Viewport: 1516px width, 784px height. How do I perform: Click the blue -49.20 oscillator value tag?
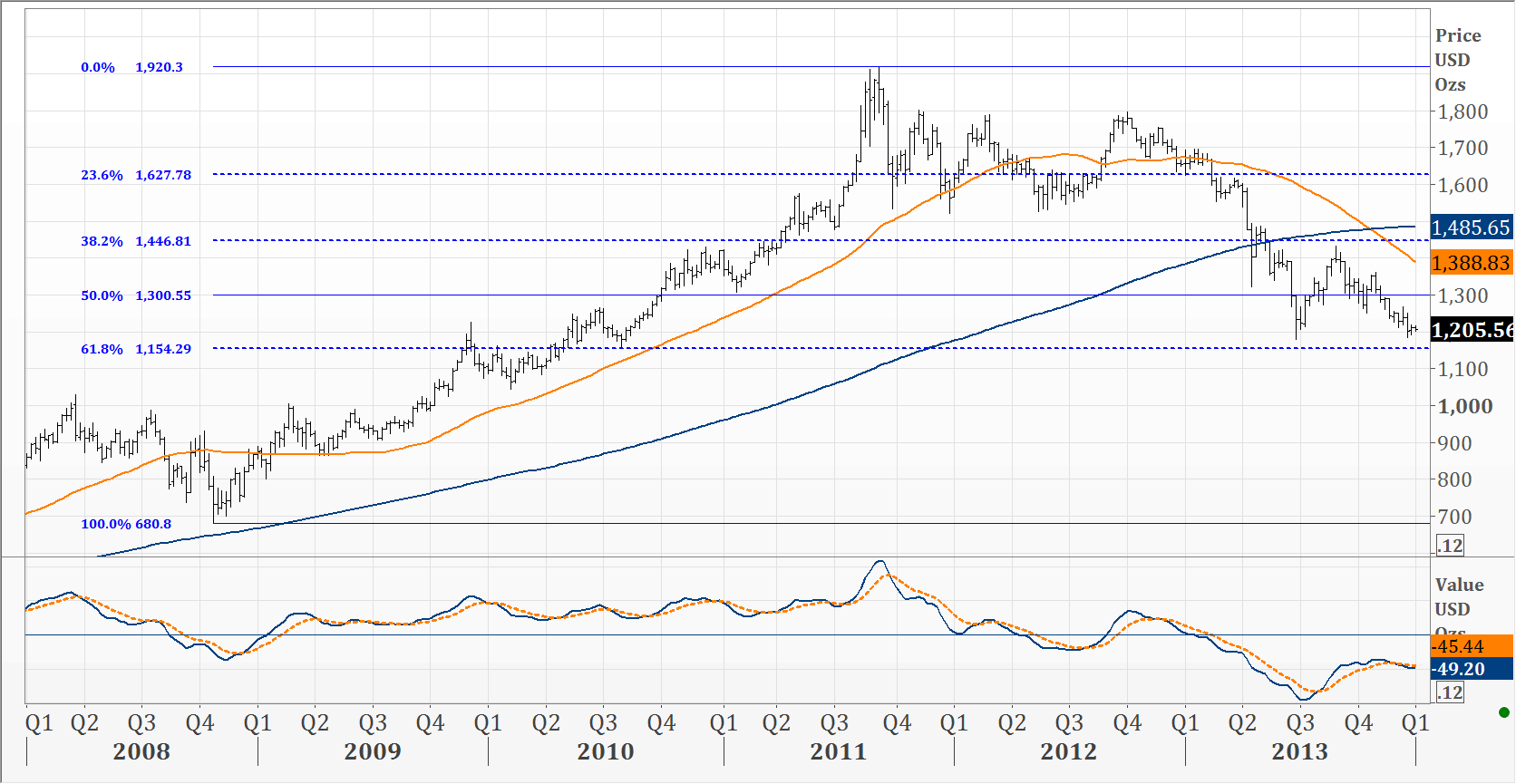(x=1471, y=669)
